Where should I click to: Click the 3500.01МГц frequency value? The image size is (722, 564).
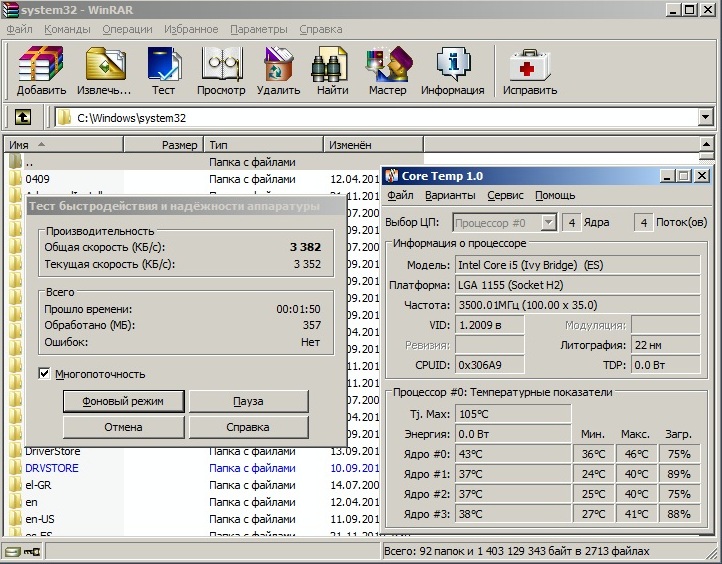(x=577, y=305)
